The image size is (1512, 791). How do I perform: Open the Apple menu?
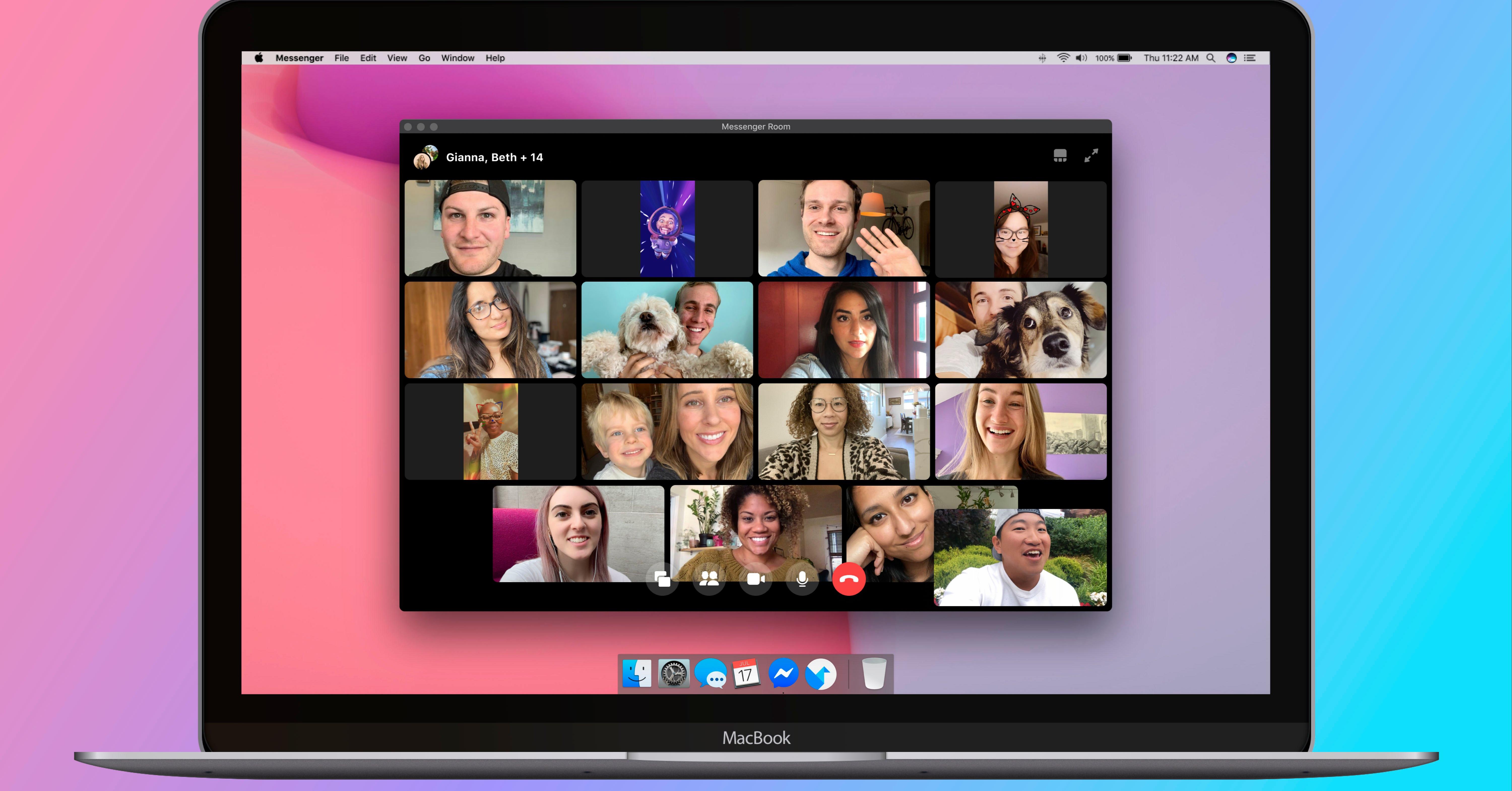(259, 57)
